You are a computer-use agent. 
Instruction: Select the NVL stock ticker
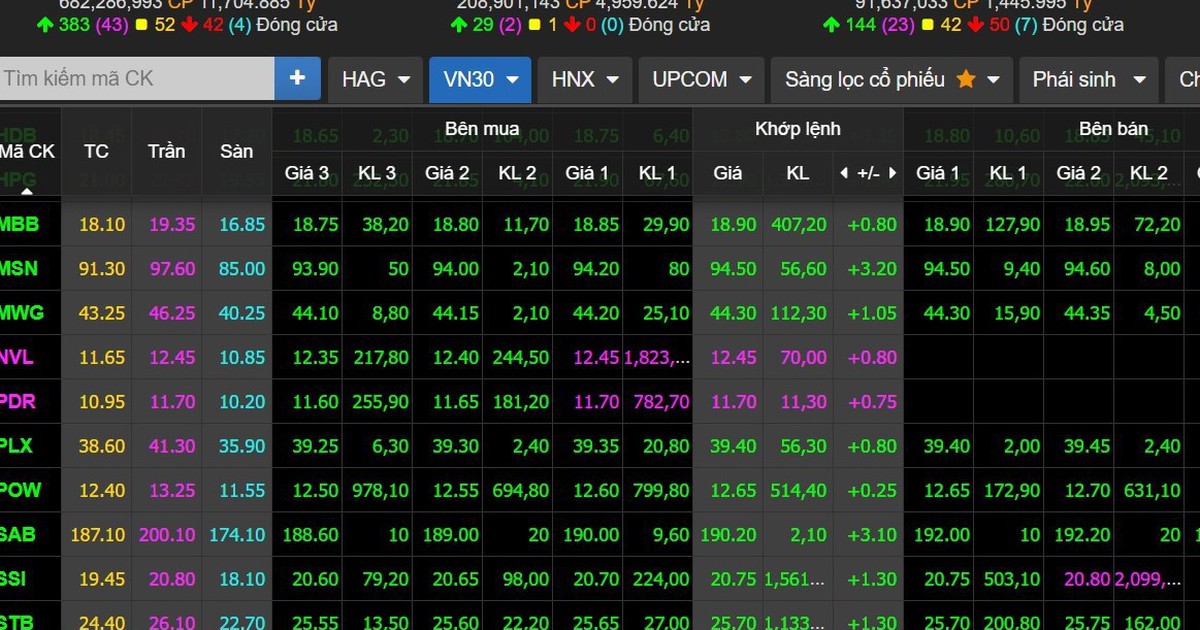[18, 357]
